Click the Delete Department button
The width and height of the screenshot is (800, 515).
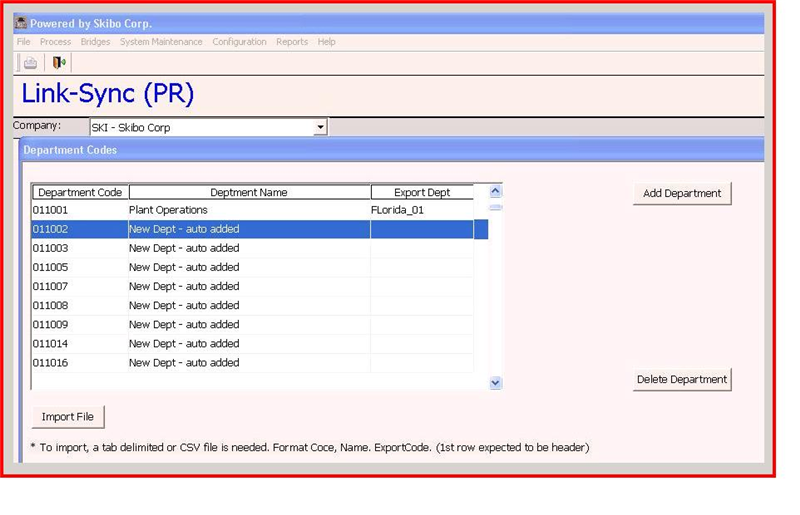[682, 380]
